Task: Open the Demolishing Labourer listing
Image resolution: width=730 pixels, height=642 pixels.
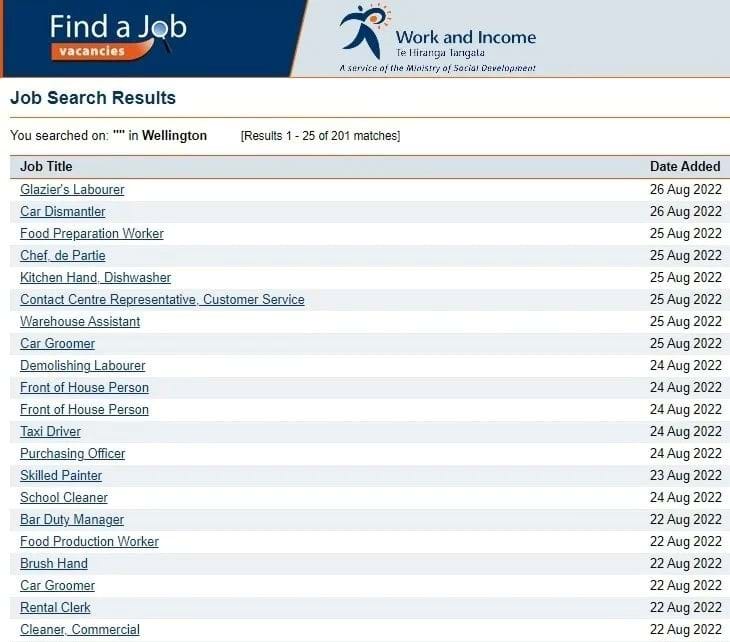Action: click(82, 365)
